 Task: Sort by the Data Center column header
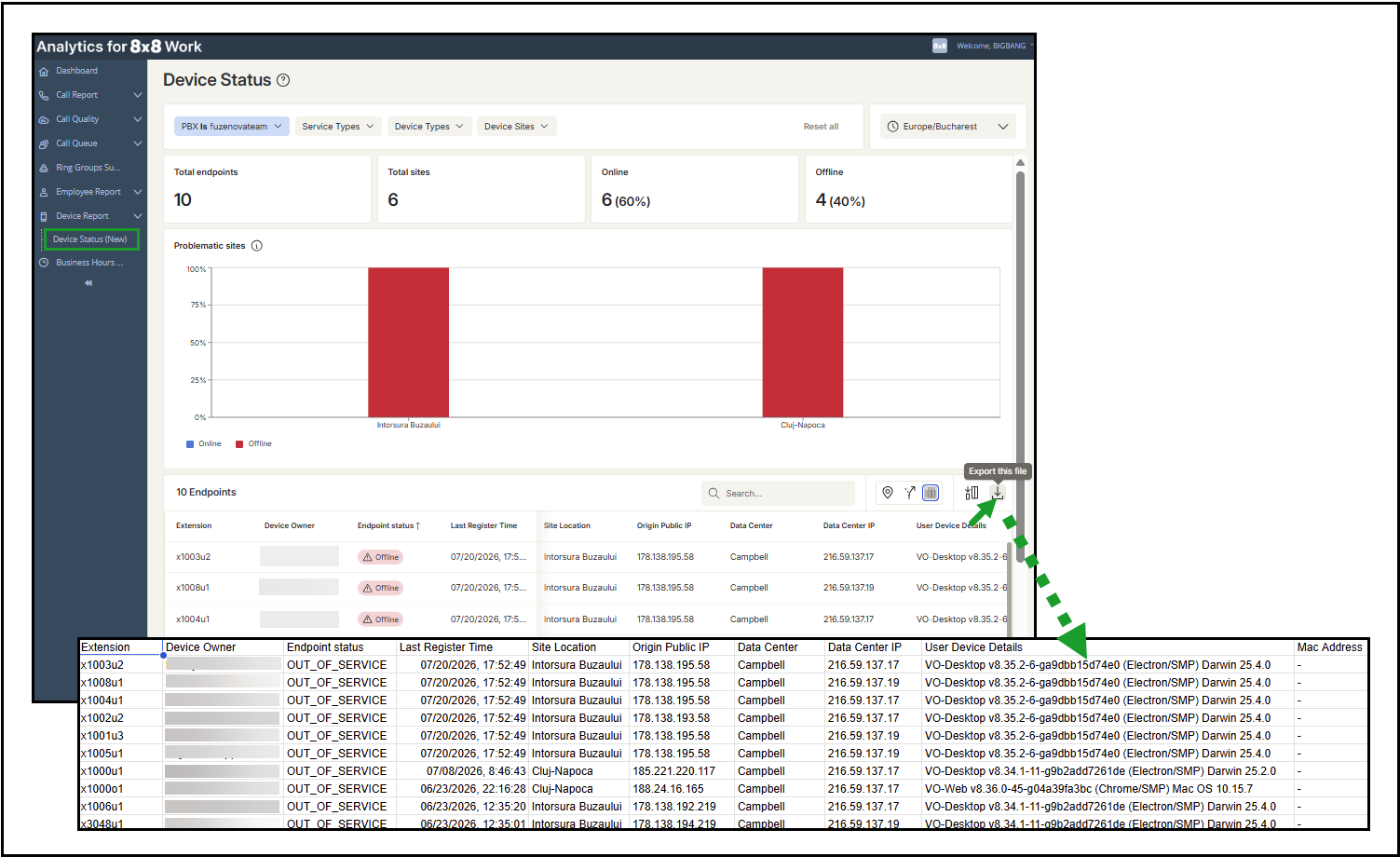click(752, 525)
